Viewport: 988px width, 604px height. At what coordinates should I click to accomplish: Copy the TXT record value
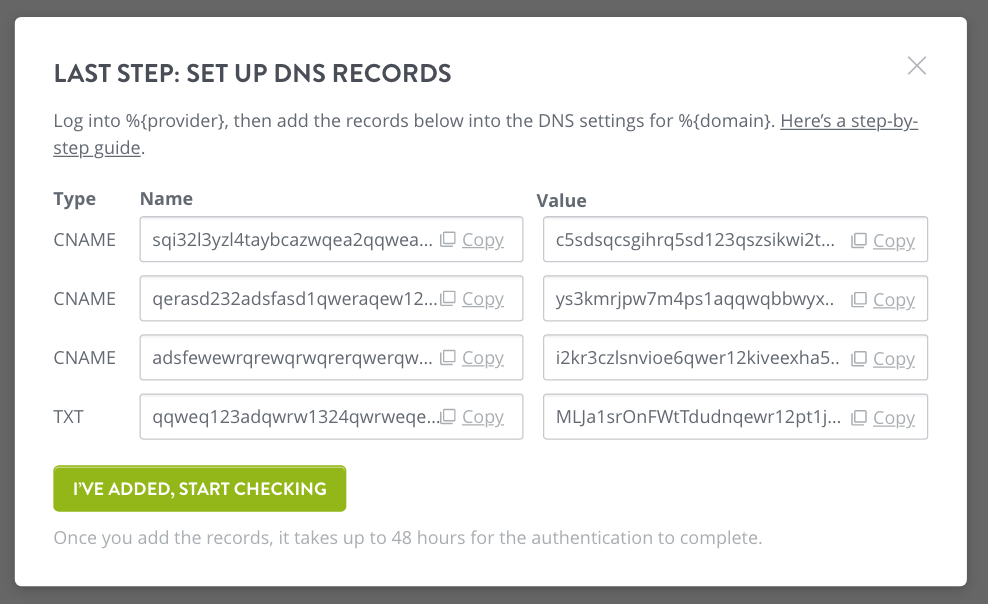(x=893, y=417)
